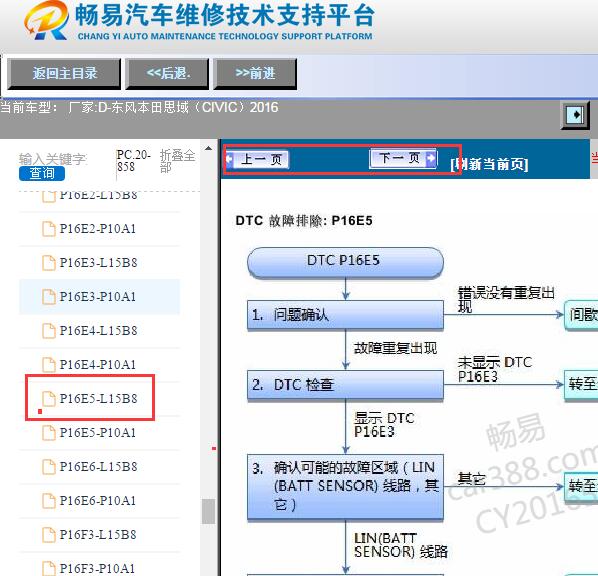Open tree item P16F3-L15B8
The image size is (598, 576).
pos(99,534)
